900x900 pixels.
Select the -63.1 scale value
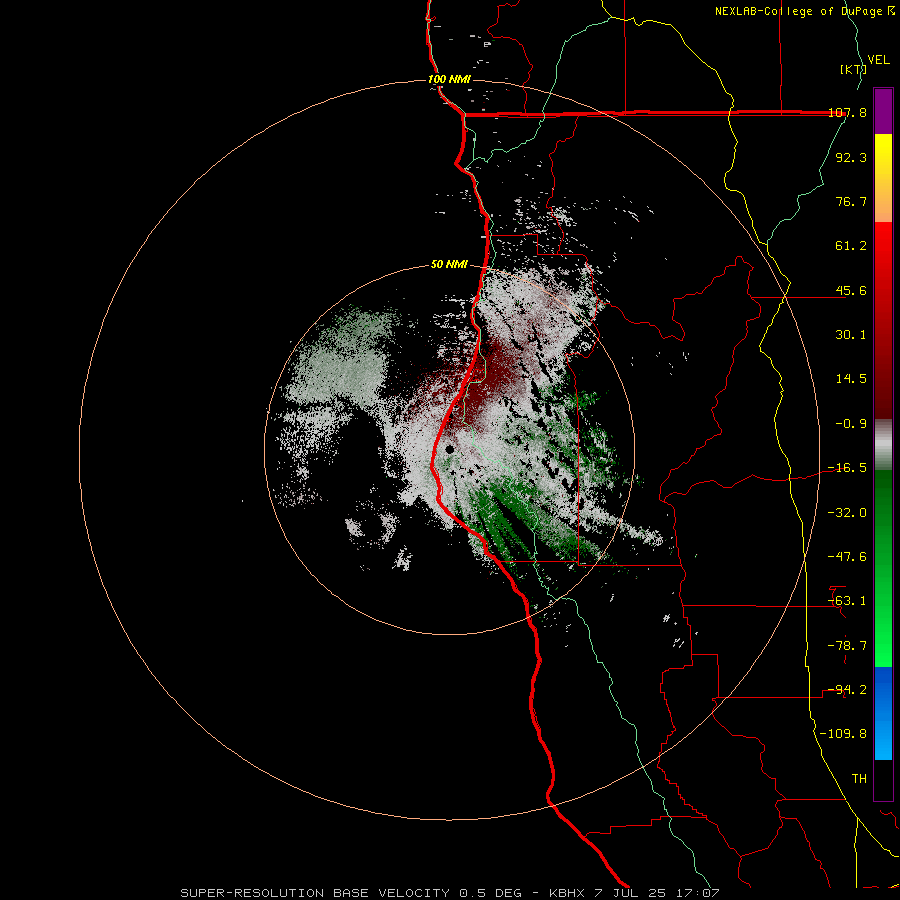pyautogui.click(x=847, y=601)
